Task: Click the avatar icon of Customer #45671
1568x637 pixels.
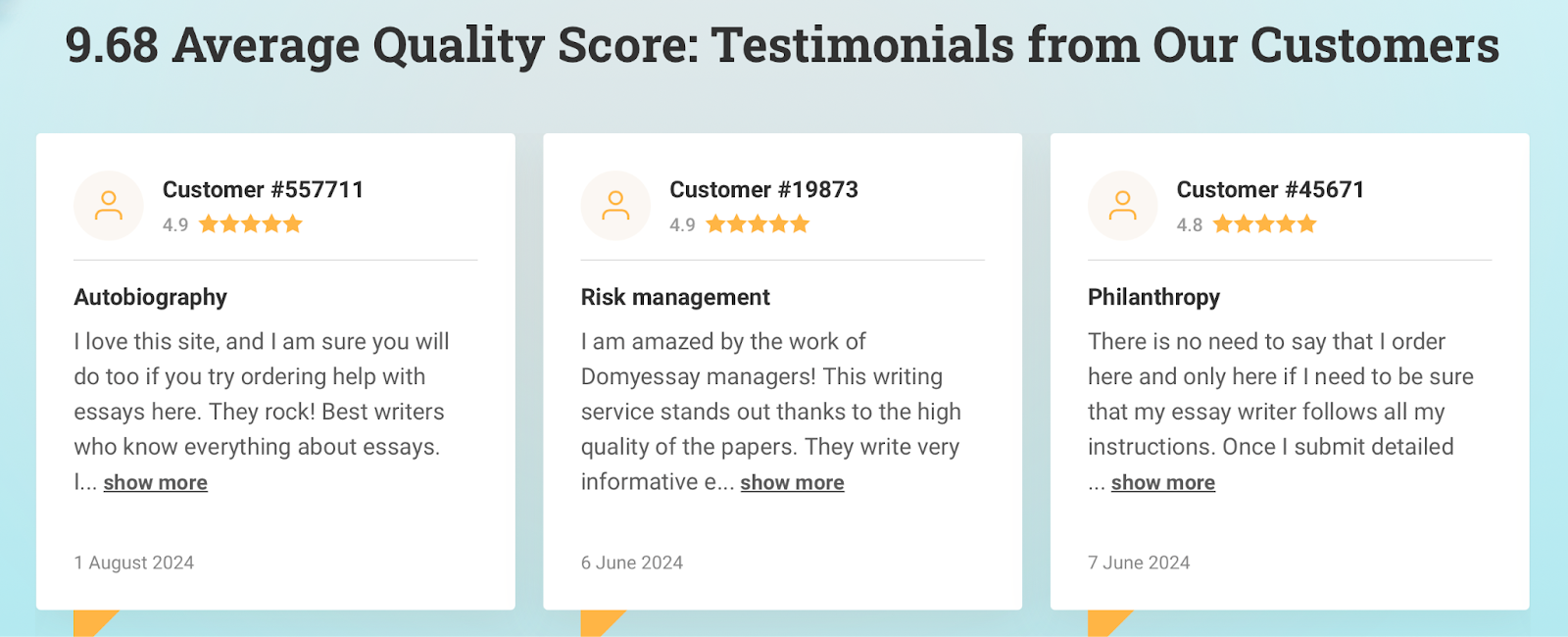Action: pos(1123,206)
